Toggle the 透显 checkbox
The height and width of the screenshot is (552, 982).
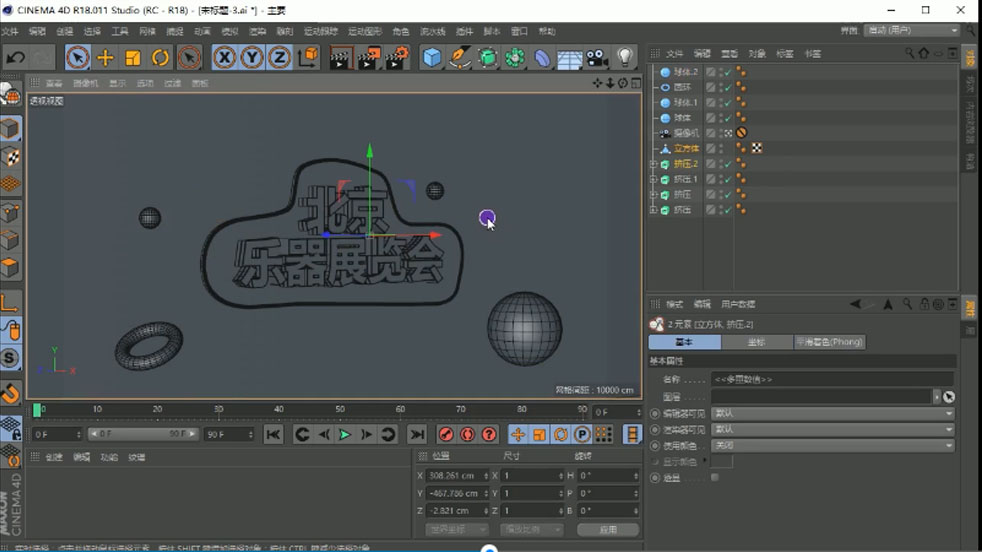click(x=715, y=477)
